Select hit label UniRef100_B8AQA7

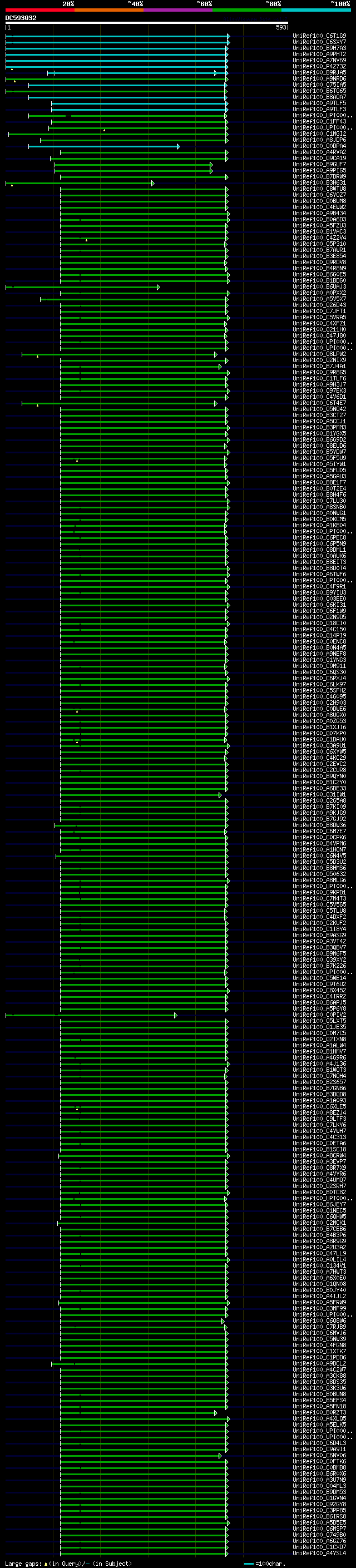[319, 97]
